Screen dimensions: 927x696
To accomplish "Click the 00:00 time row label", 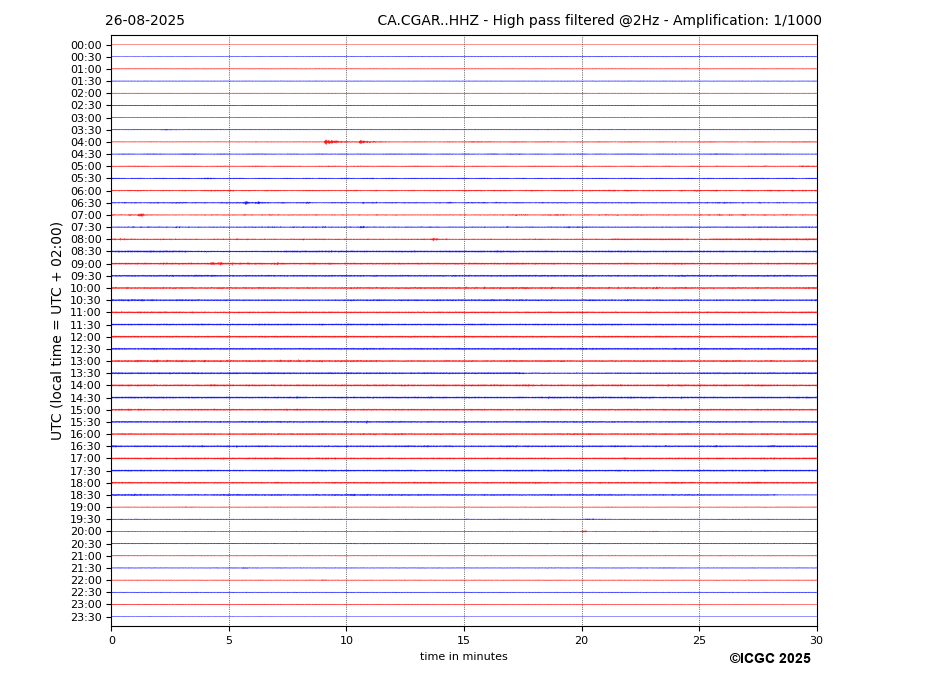I will 86,46.
